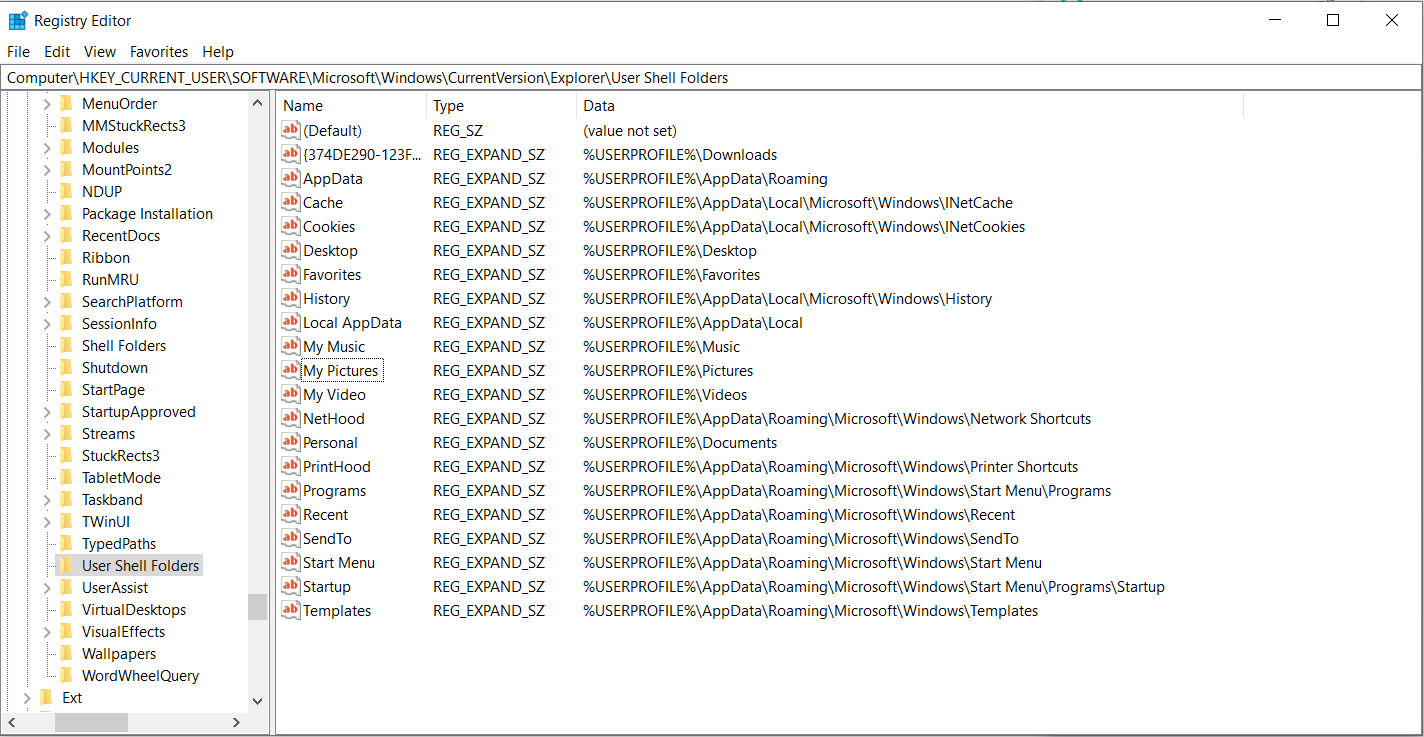Select the SendTo value's string icon
1424x737 pixels.
click(x=291, y=538)
